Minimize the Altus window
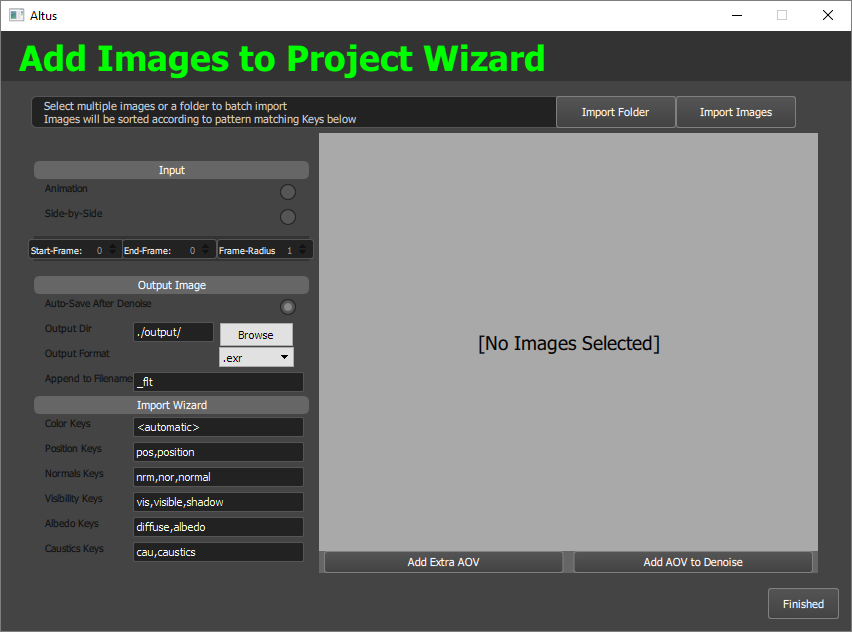852x632 pixels. (737, 15)
